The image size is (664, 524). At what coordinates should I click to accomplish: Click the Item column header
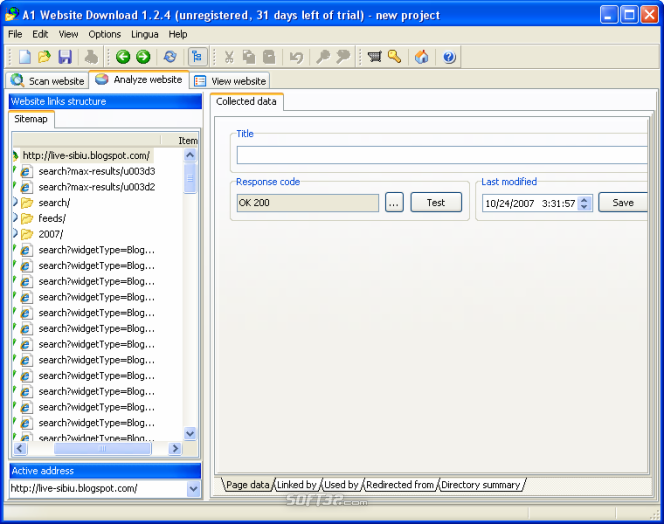[188, 140]
